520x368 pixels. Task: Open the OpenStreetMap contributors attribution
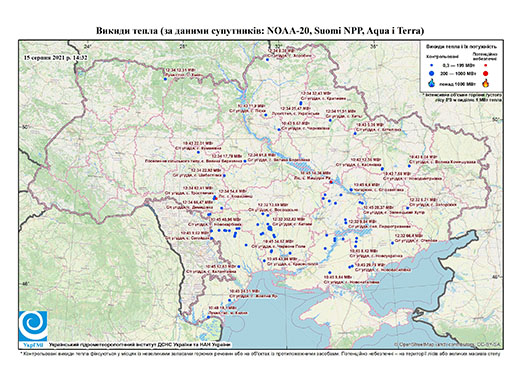click(x=448, y=344)
